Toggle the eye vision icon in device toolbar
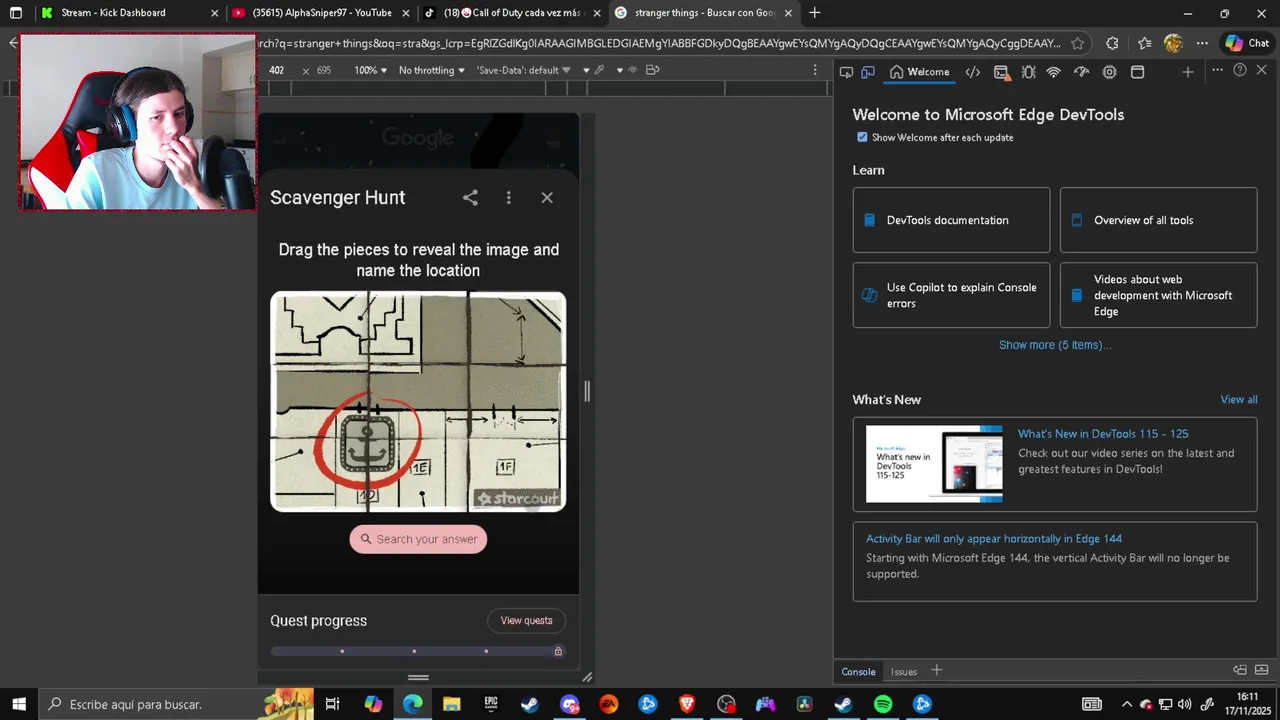The image size is (1280, 720). [633, 70]
